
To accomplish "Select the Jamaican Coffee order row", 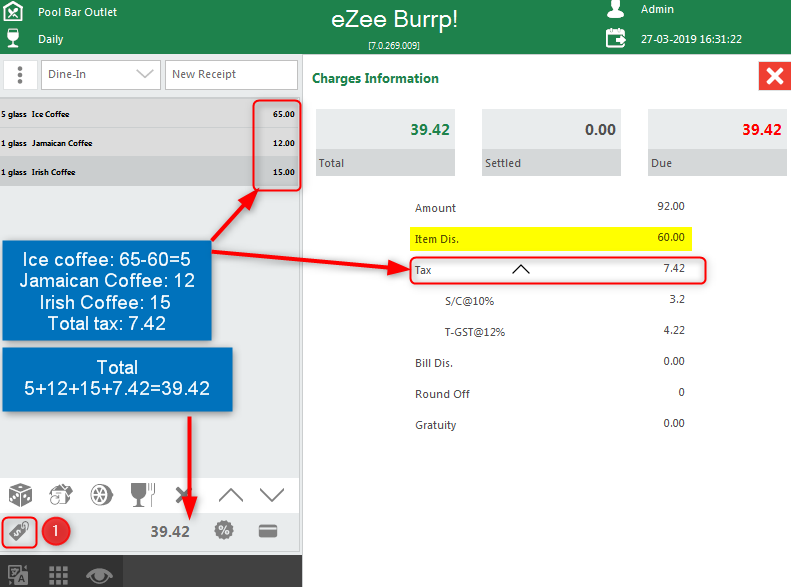I will pyautogui.click(x=149, y=143).
